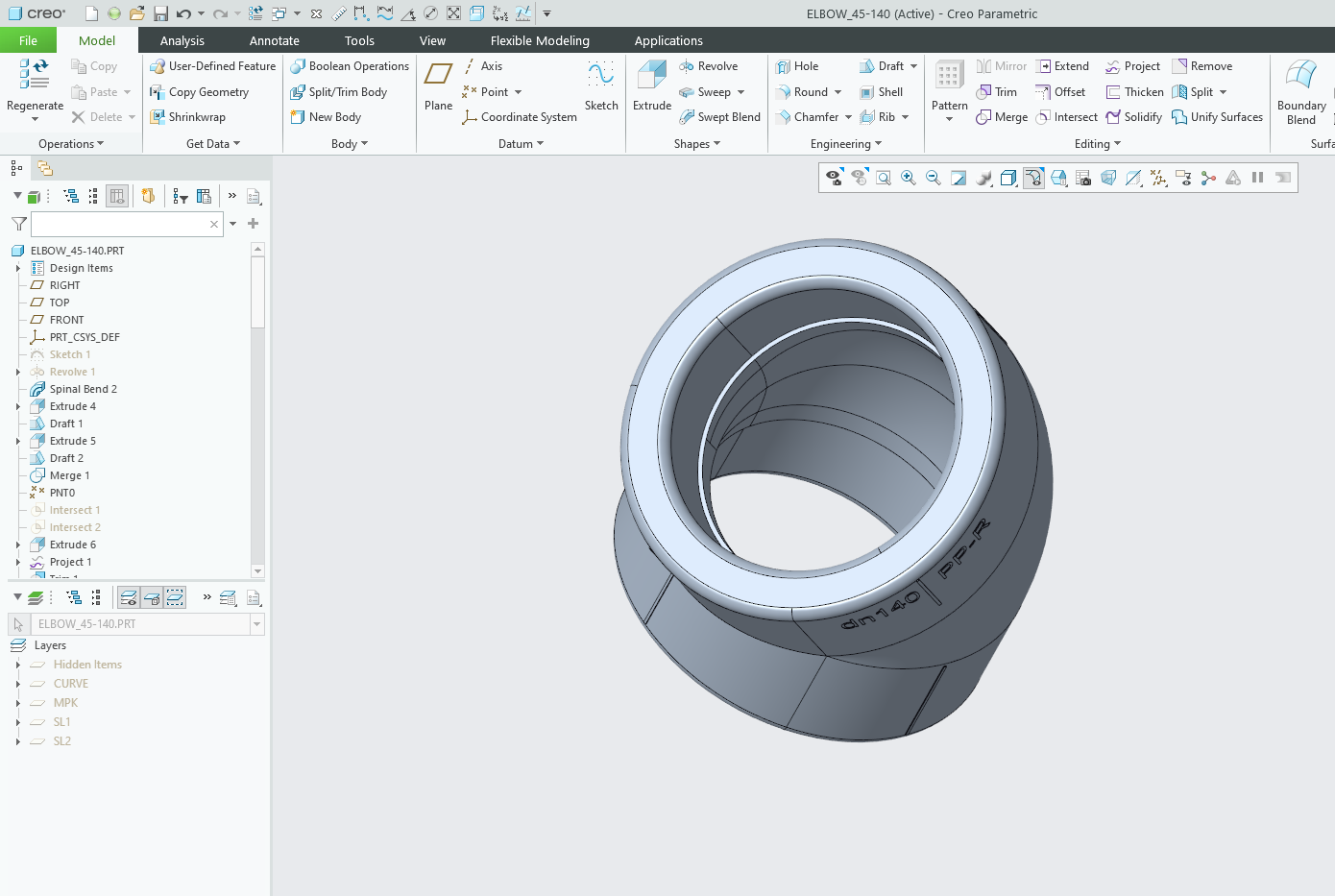The height and width of the screenshot is (896, 1335).
Task: Click Zoom In in the graphics toolbar
Action: (x=908, y=179)
